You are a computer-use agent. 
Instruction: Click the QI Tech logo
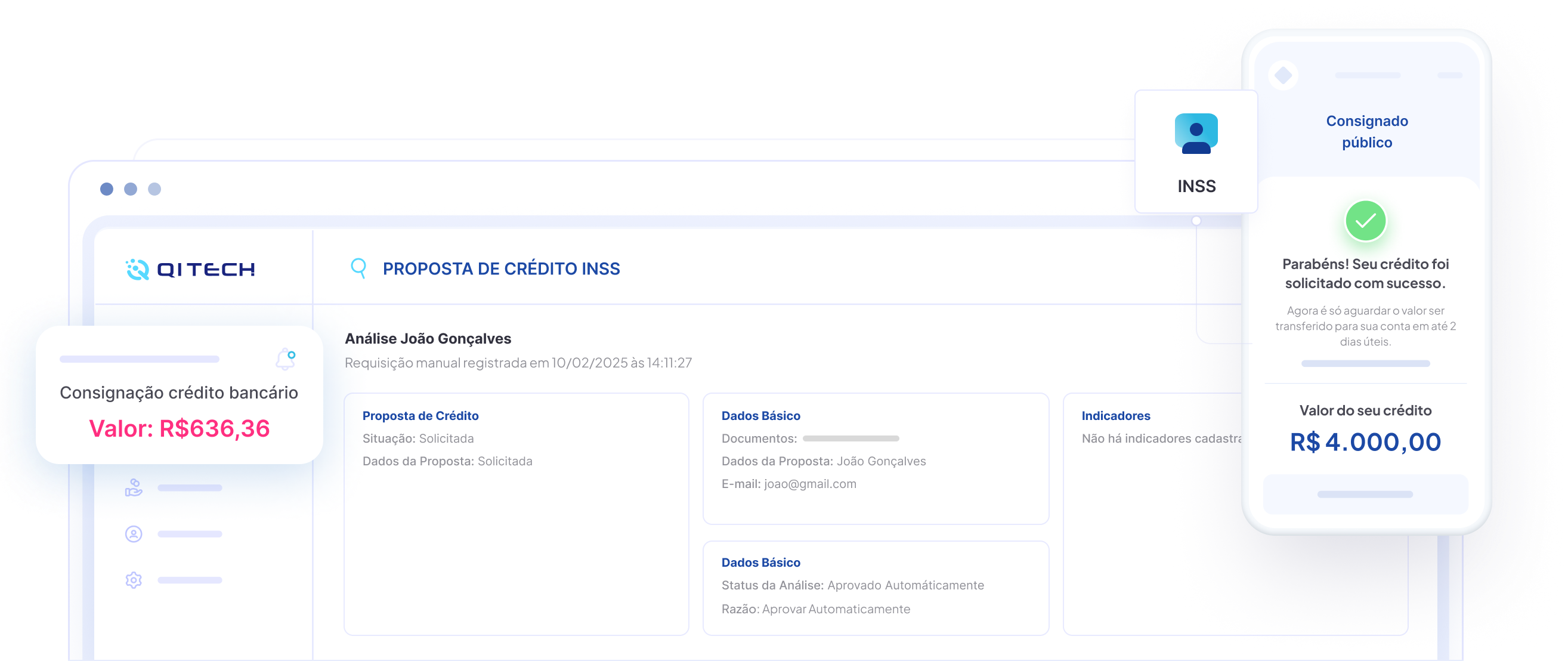tap(190, 269)
